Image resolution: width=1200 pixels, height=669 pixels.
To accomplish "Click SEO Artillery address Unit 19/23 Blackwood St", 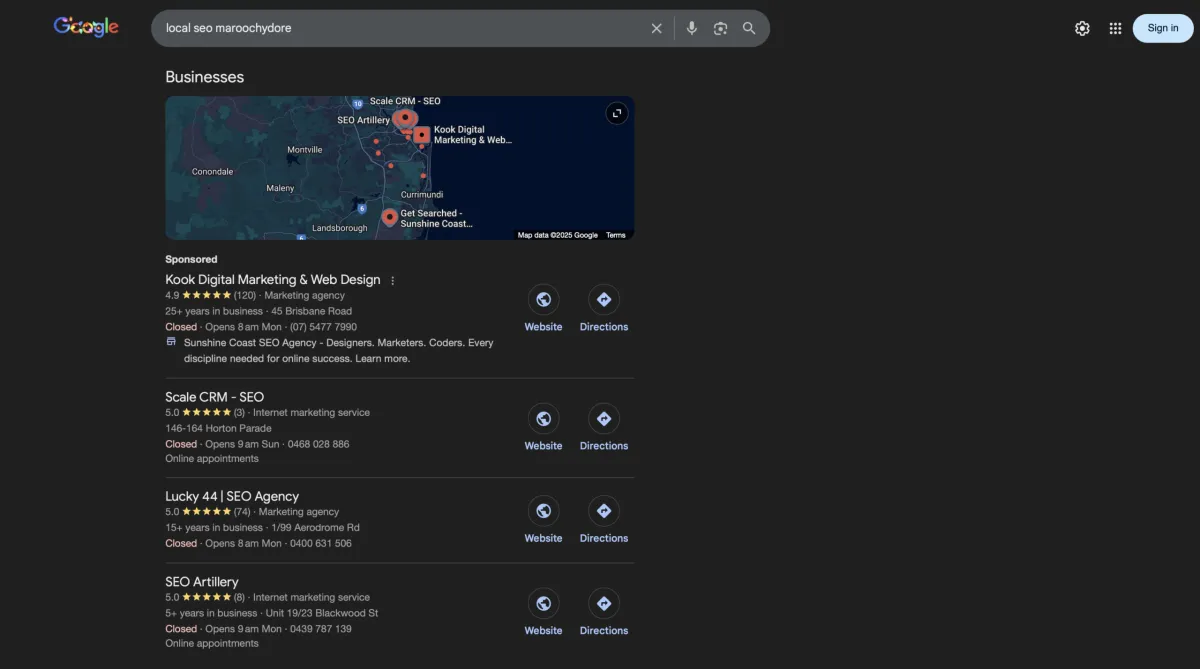I will click(321, 613).
